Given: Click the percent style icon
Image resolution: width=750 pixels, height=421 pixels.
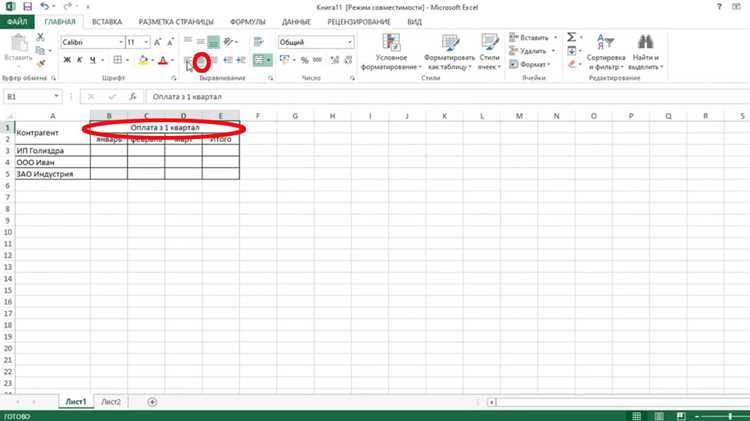Looking at the screenshot, I should coord(304,60).
